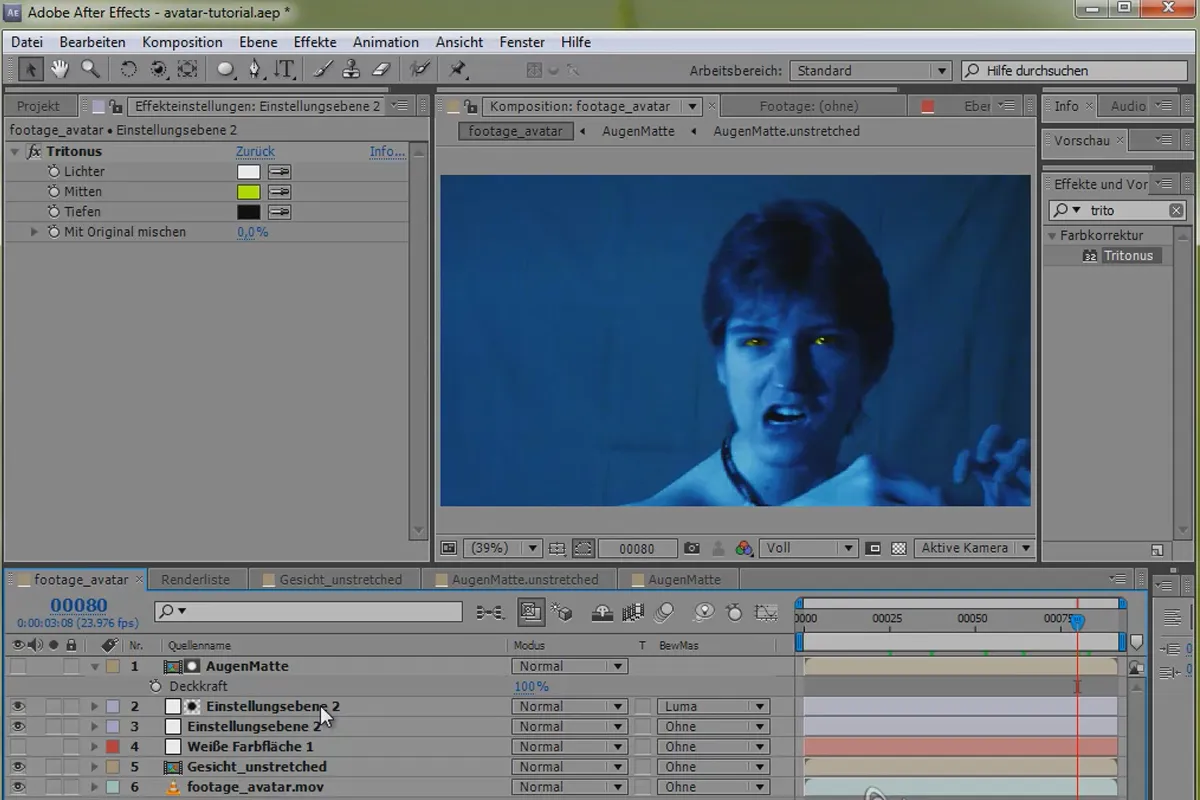Click the snapshot camera icon below viewer

(x=692, y=548)
